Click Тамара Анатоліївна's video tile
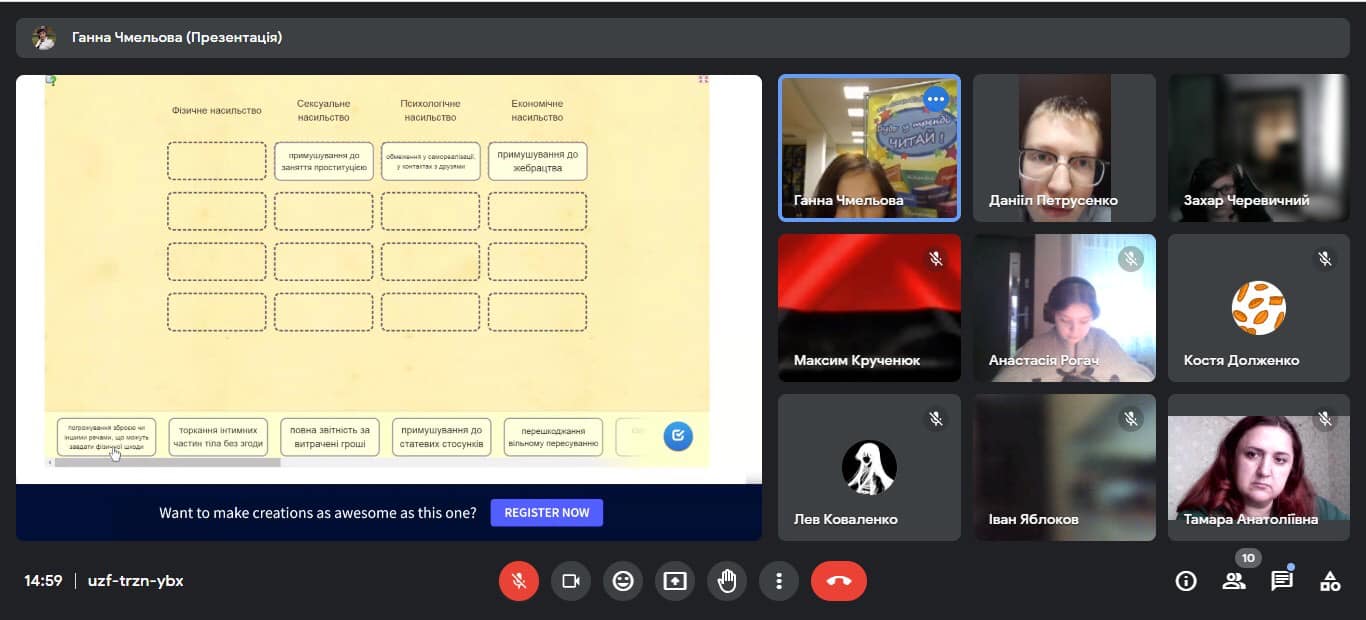The height and width of the screenshot is (620, 1366). pyautogui.click(x=1258, y=467)
